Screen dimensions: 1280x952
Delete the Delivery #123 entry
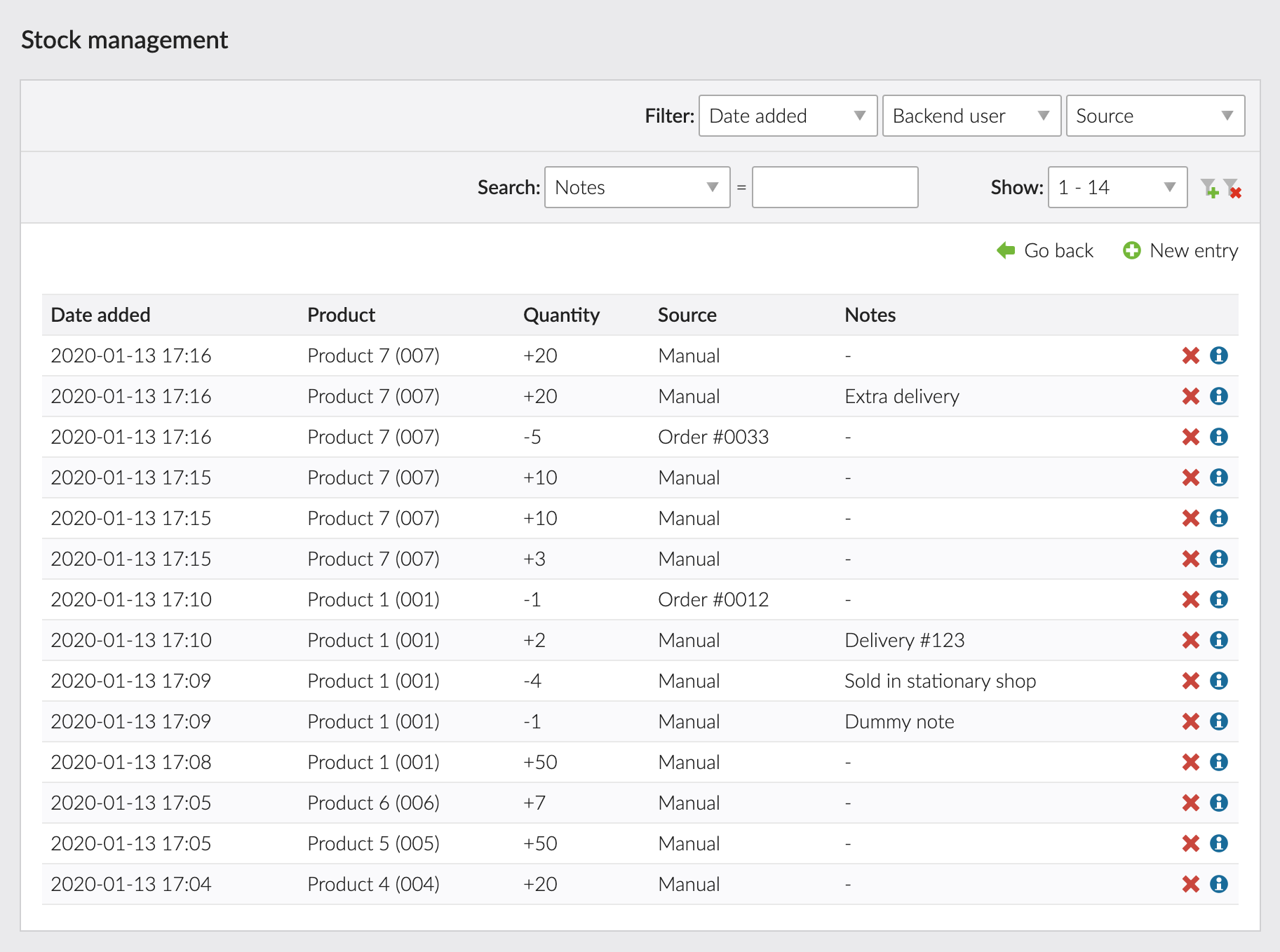pos(1190,640)
